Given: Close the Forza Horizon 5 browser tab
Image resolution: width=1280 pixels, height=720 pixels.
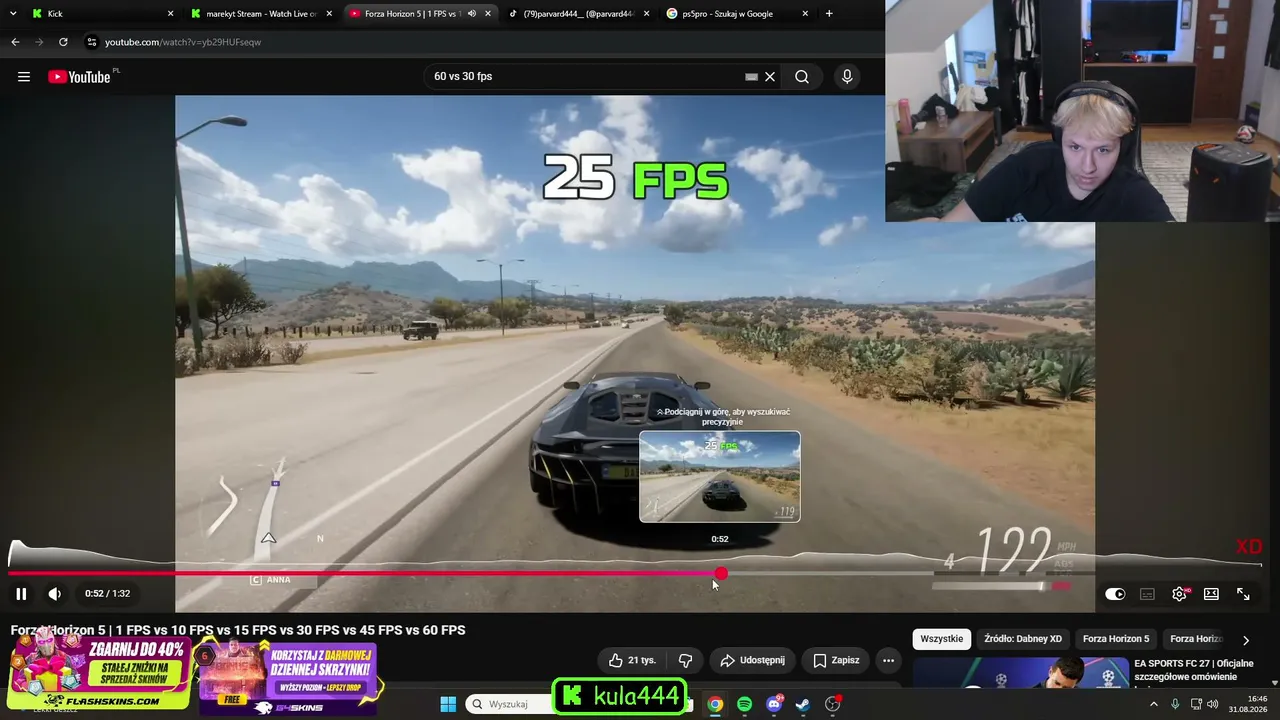Looking at the screenshot, I should (x=488, y=14).
